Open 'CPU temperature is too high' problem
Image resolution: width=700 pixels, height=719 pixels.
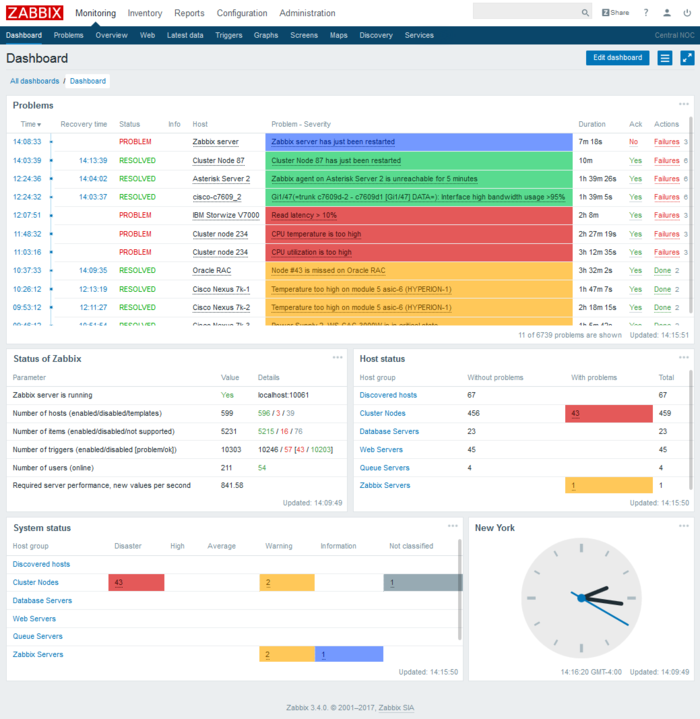click(x=316, y=234)
